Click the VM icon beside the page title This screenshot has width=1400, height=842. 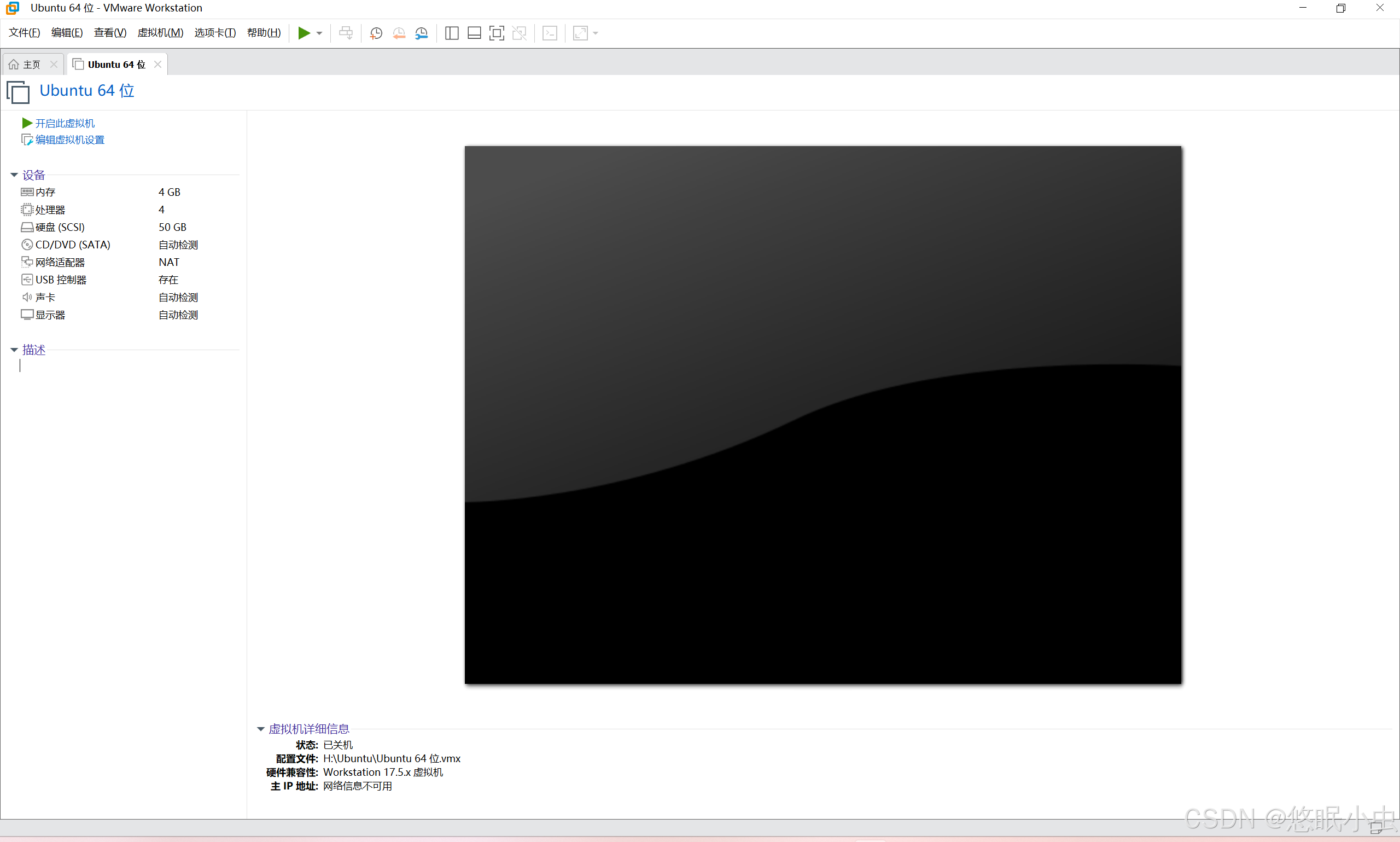point(18,92)
